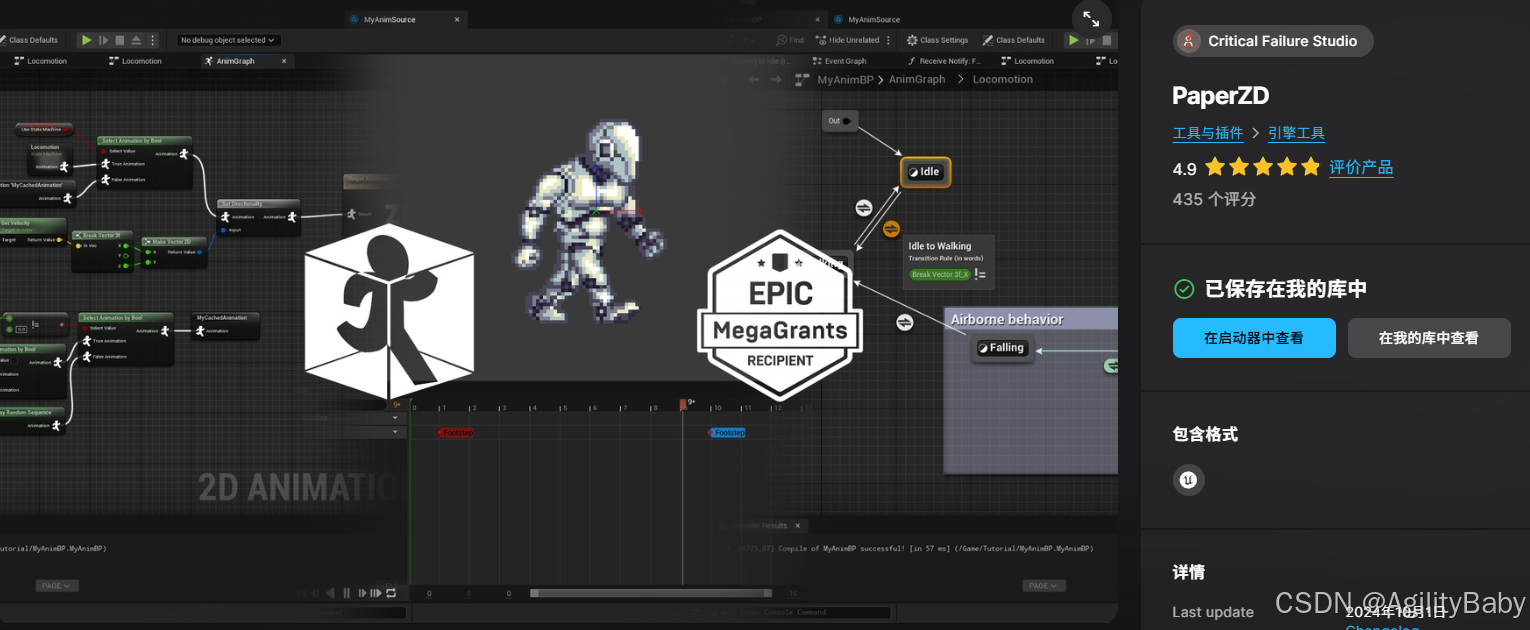Open the 引擎工具 subcategory link

tap(1296, 133)
